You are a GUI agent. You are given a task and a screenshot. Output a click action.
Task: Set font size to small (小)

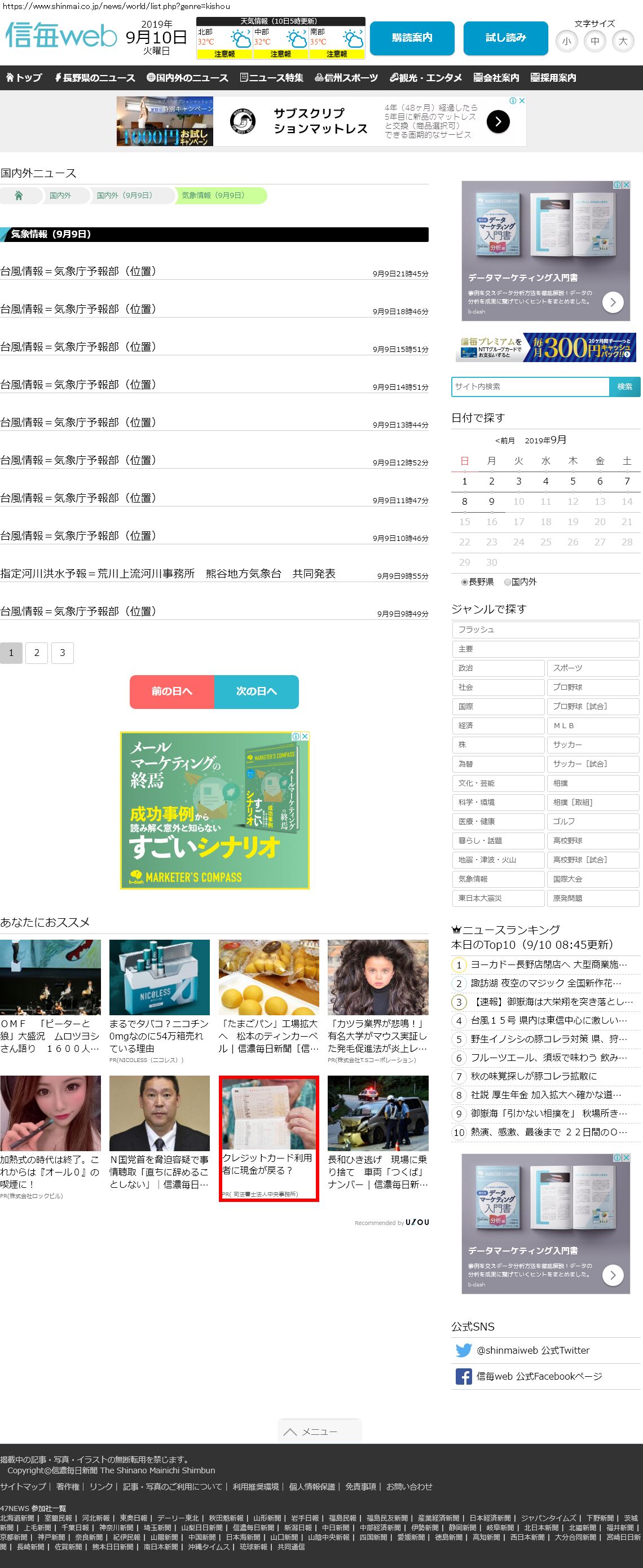pos(566,41)
